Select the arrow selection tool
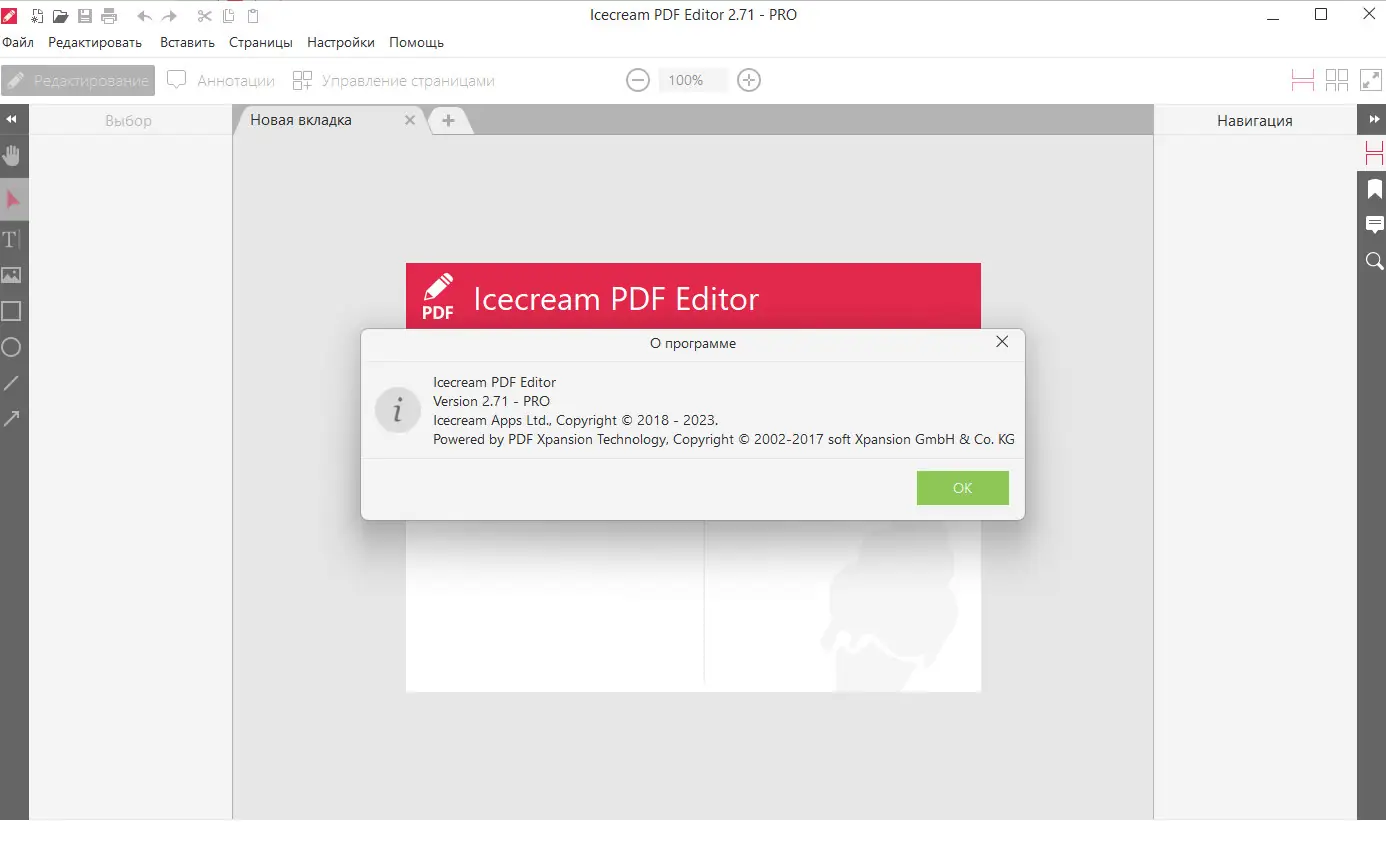Viewport: 1386px width, 842px height. pyautogui.click(x=13, y=200)
